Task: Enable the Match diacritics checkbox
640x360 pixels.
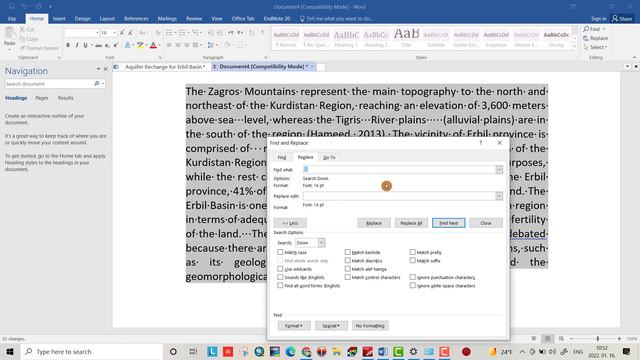Action: pyautogui.click(x=347, y=260)
